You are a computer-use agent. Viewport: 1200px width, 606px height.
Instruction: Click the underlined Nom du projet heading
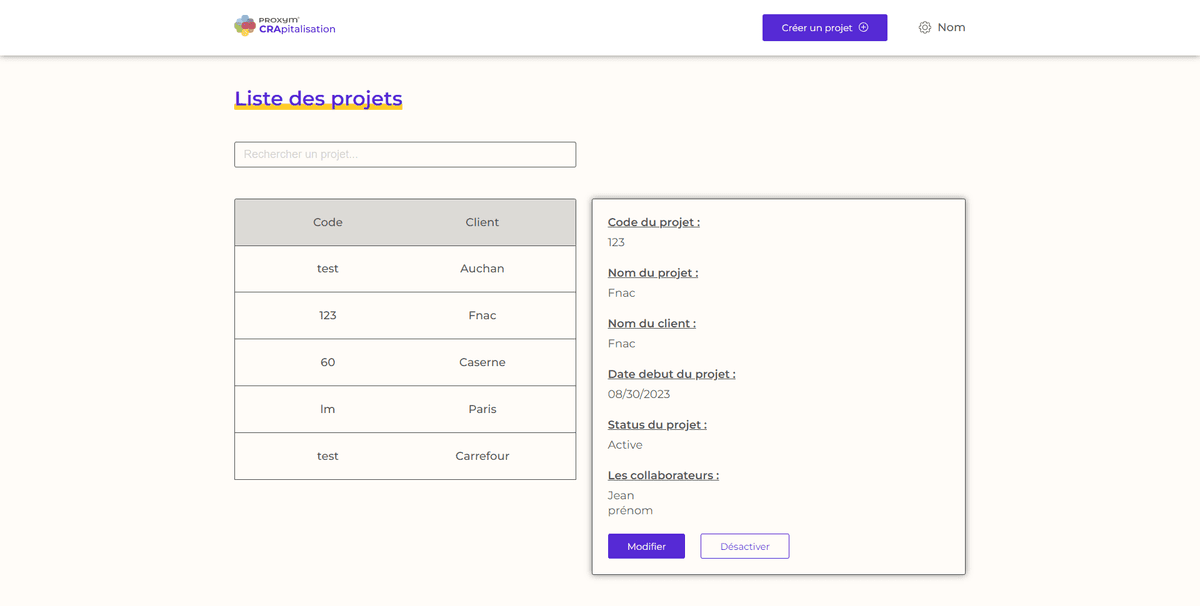(x=652, y=272)
